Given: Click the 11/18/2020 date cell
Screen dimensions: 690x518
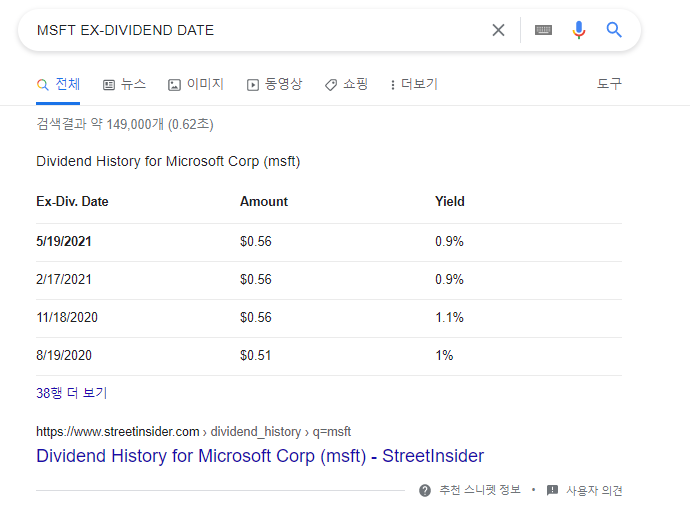Looking at the screenshot, I should 67,317.
